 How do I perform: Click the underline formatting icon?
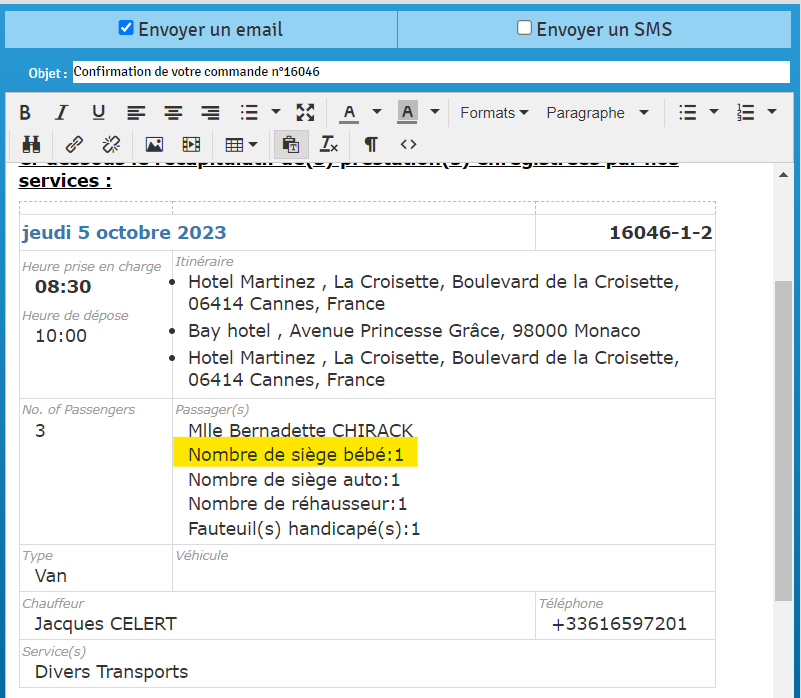tap(98, 112)
